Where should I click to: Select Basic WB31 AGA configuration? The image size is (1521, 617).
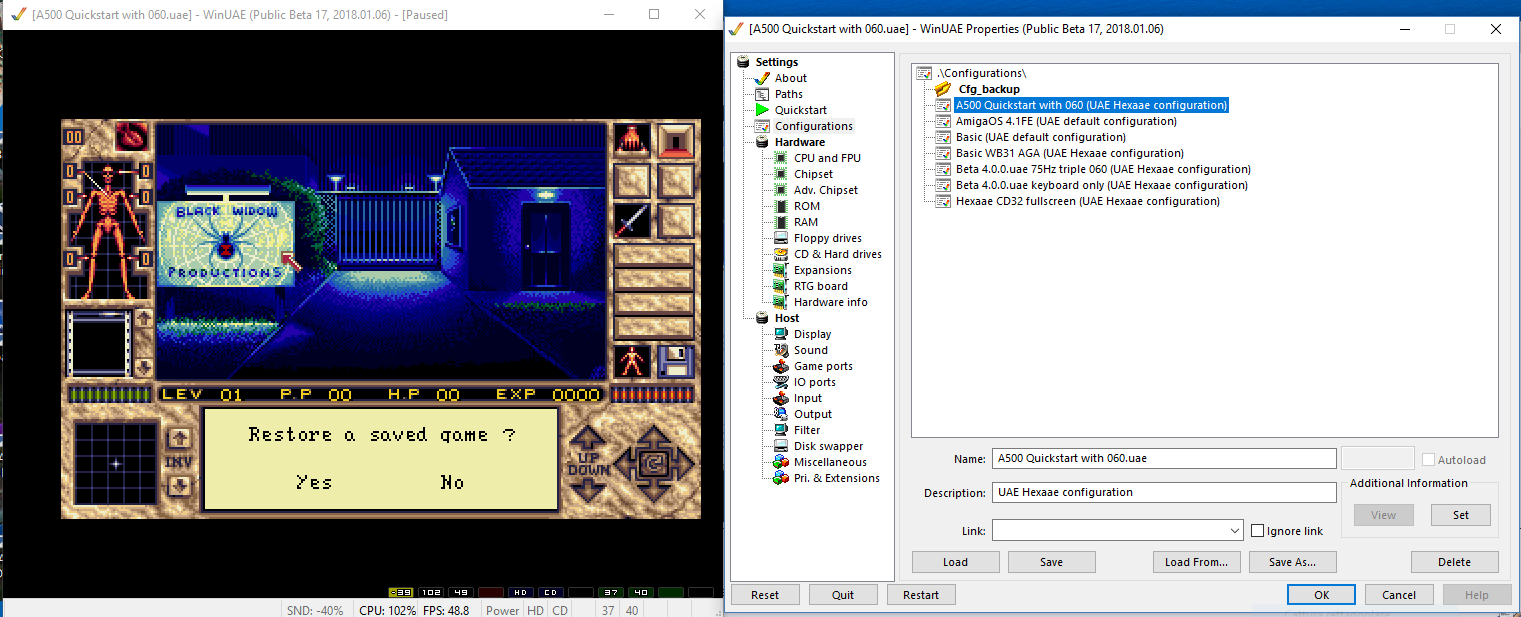click(x=1070, y=153)
